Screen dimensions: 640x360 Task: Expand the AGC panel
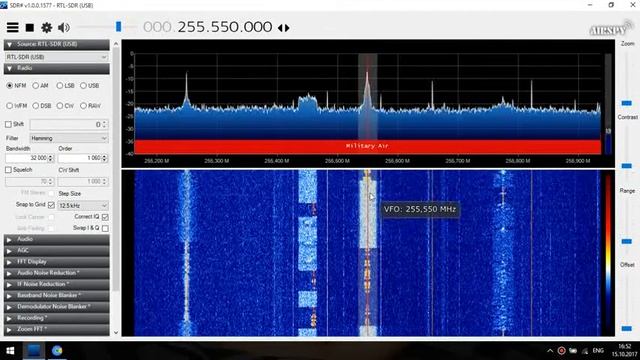[x=57, y=251]
